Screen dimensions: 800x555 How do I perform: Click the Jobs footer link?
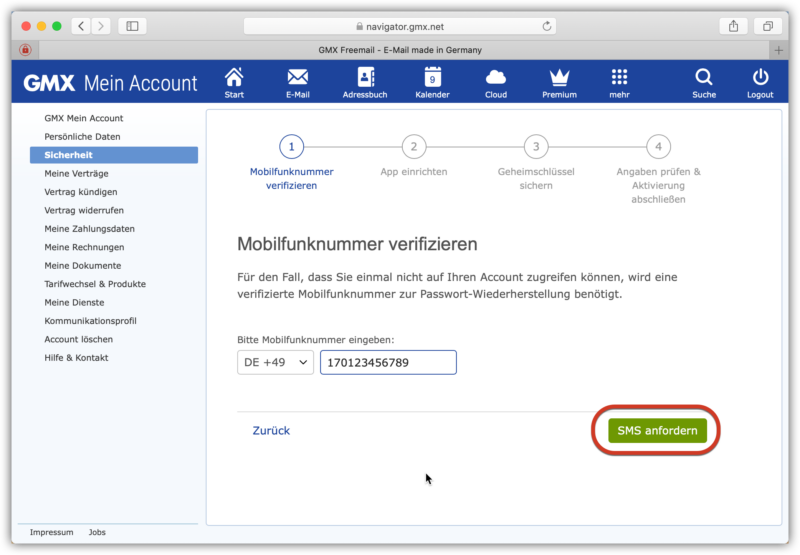point(97,532)
